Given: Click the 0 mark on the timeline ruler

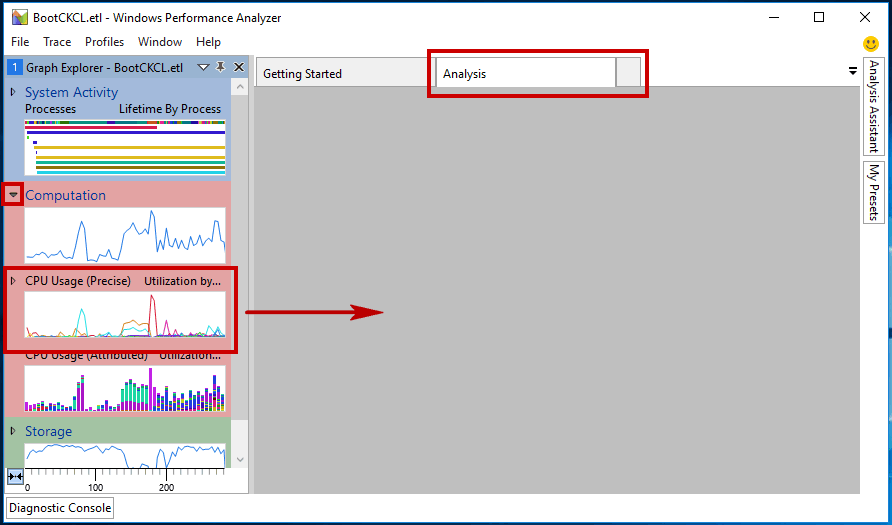Looking at the screenshot, I should [x=27, y=487].
